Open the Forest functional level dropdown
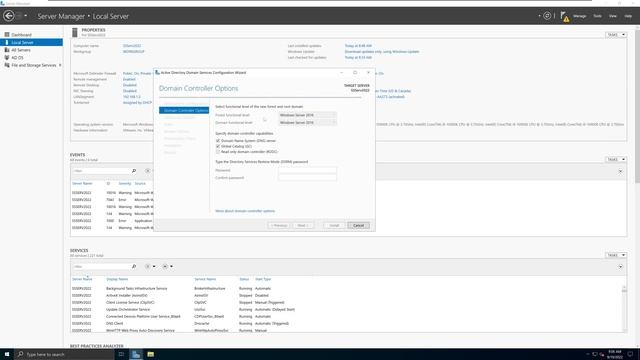 307,115
